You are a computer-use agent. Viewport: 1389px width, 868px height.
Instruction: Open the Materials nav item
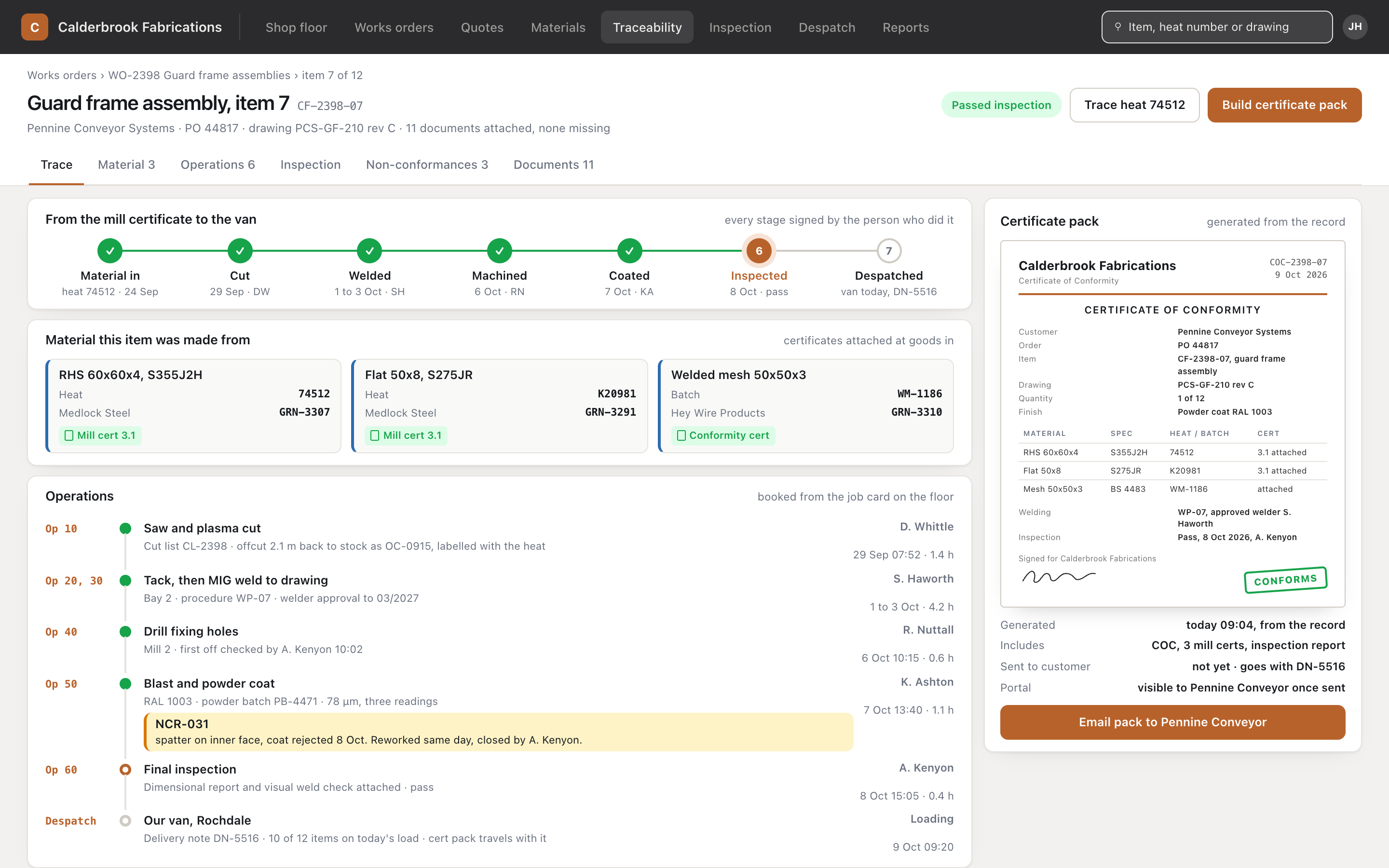[558, 27]
